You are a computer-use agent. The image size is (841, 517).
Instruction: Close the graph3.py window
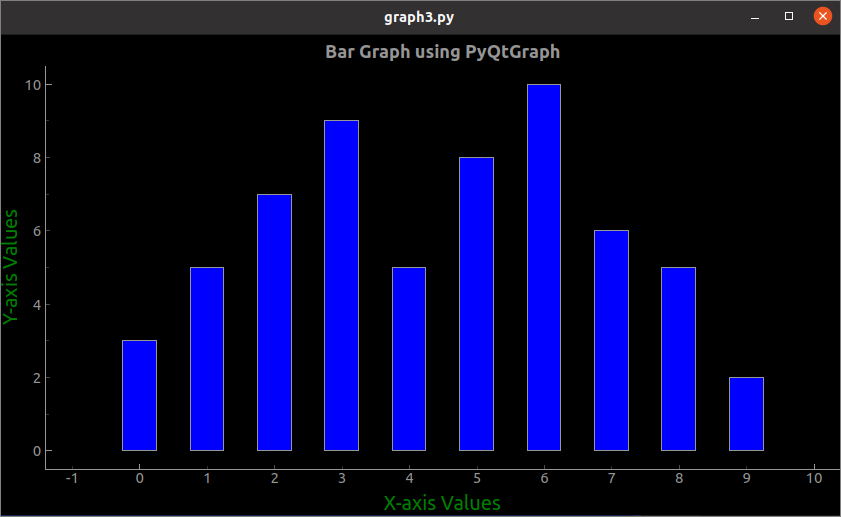822,16
